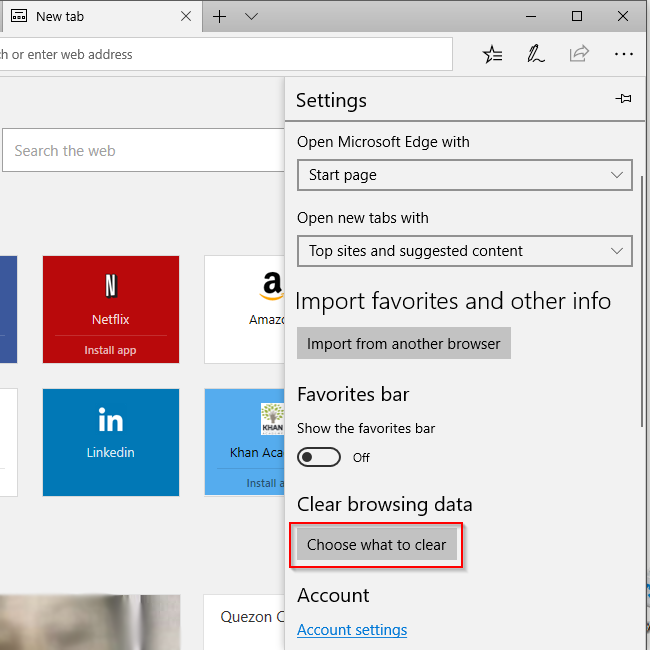
Task: Click the Linkedin in logo
Action: (x=111, y=420)
